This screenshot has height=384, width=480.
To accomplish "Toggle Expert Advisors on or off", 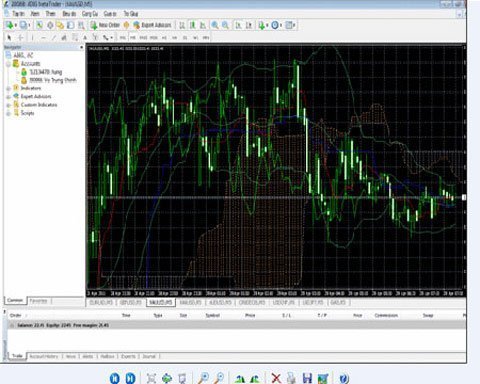I will click(152, 25).
